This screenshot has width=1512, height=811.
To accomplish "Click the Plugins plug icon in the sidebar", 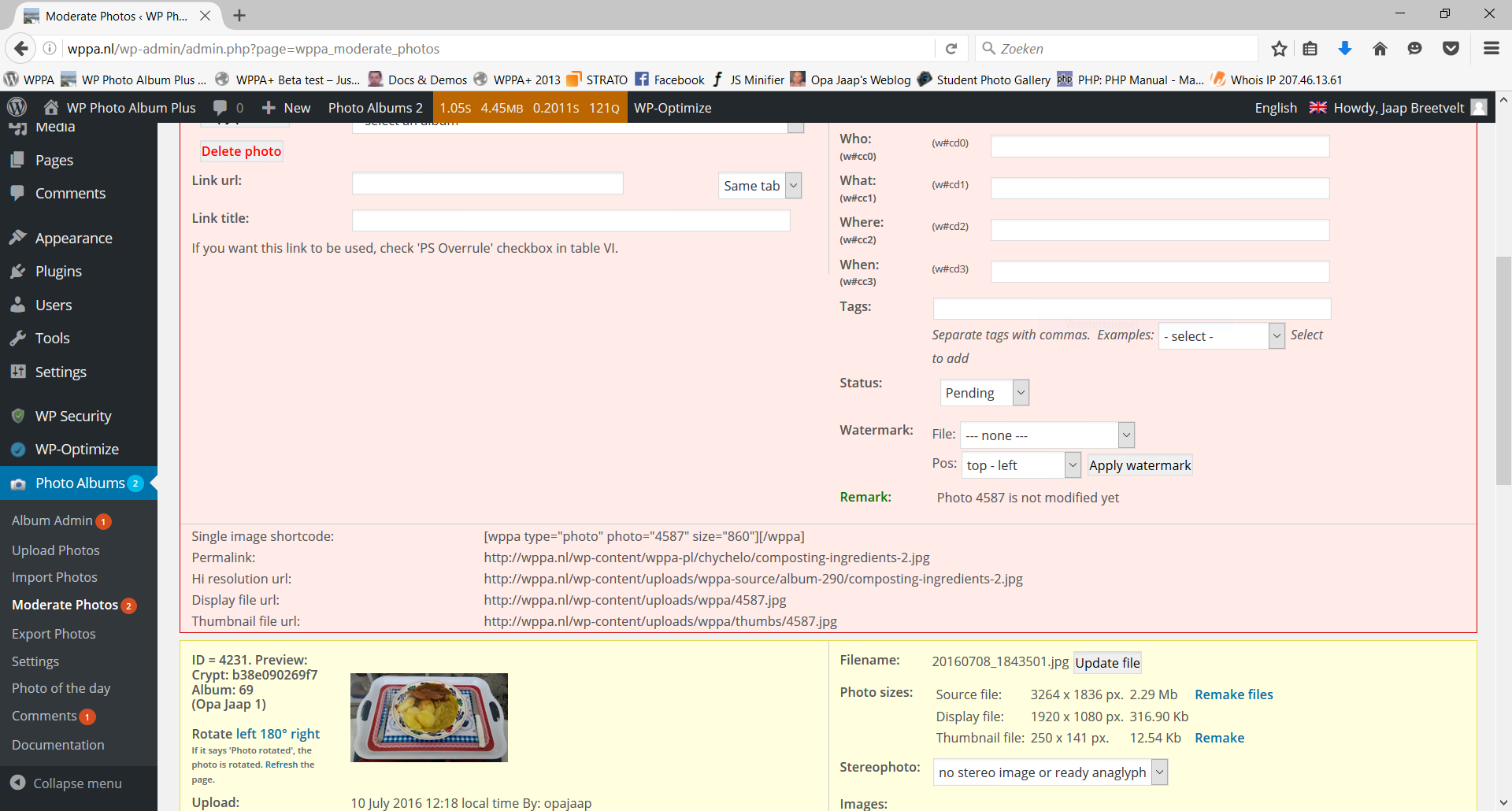I will point(19,271).
